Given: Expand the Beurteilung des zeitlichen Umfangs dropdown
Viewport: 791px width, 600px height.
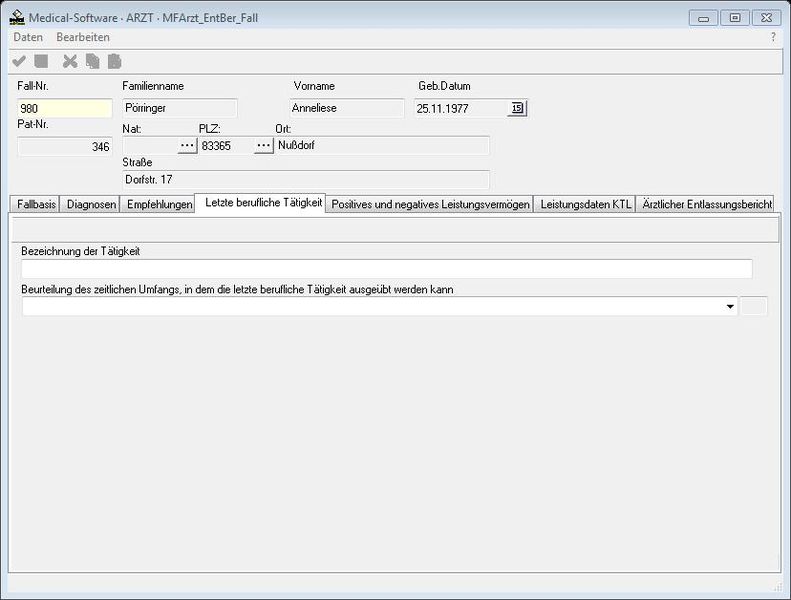Looking at the screenshot, I should (731, 307).
